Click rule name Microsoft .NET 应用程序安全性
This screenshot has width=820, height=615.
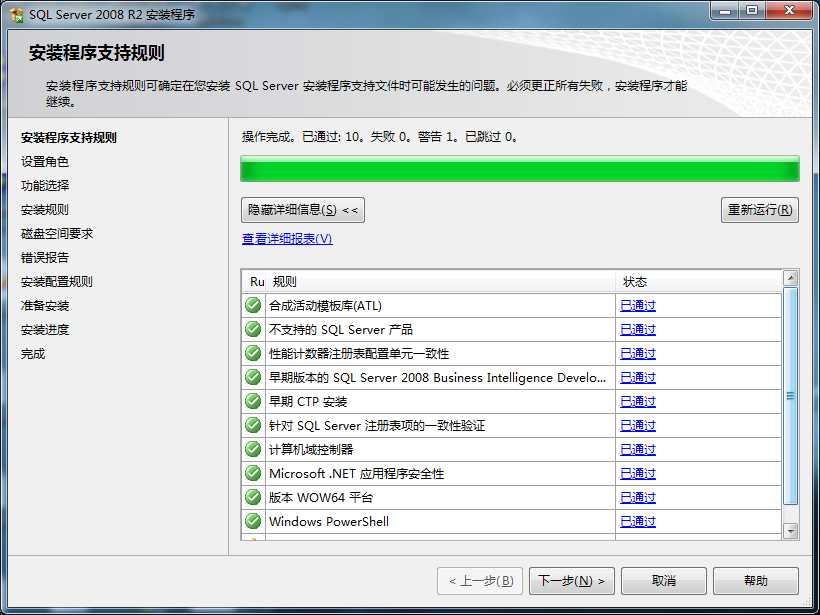pos(357,474)
